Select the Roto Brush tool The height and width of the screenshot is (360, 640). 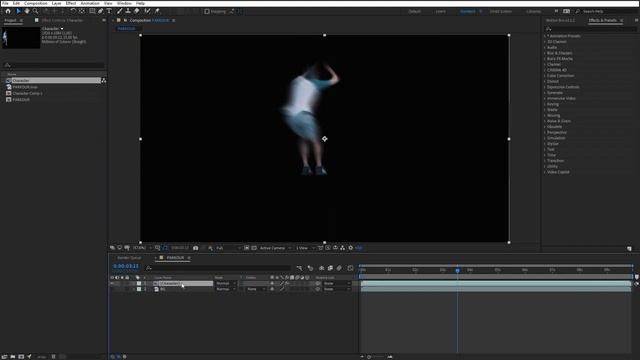click(x=147, y=11)
